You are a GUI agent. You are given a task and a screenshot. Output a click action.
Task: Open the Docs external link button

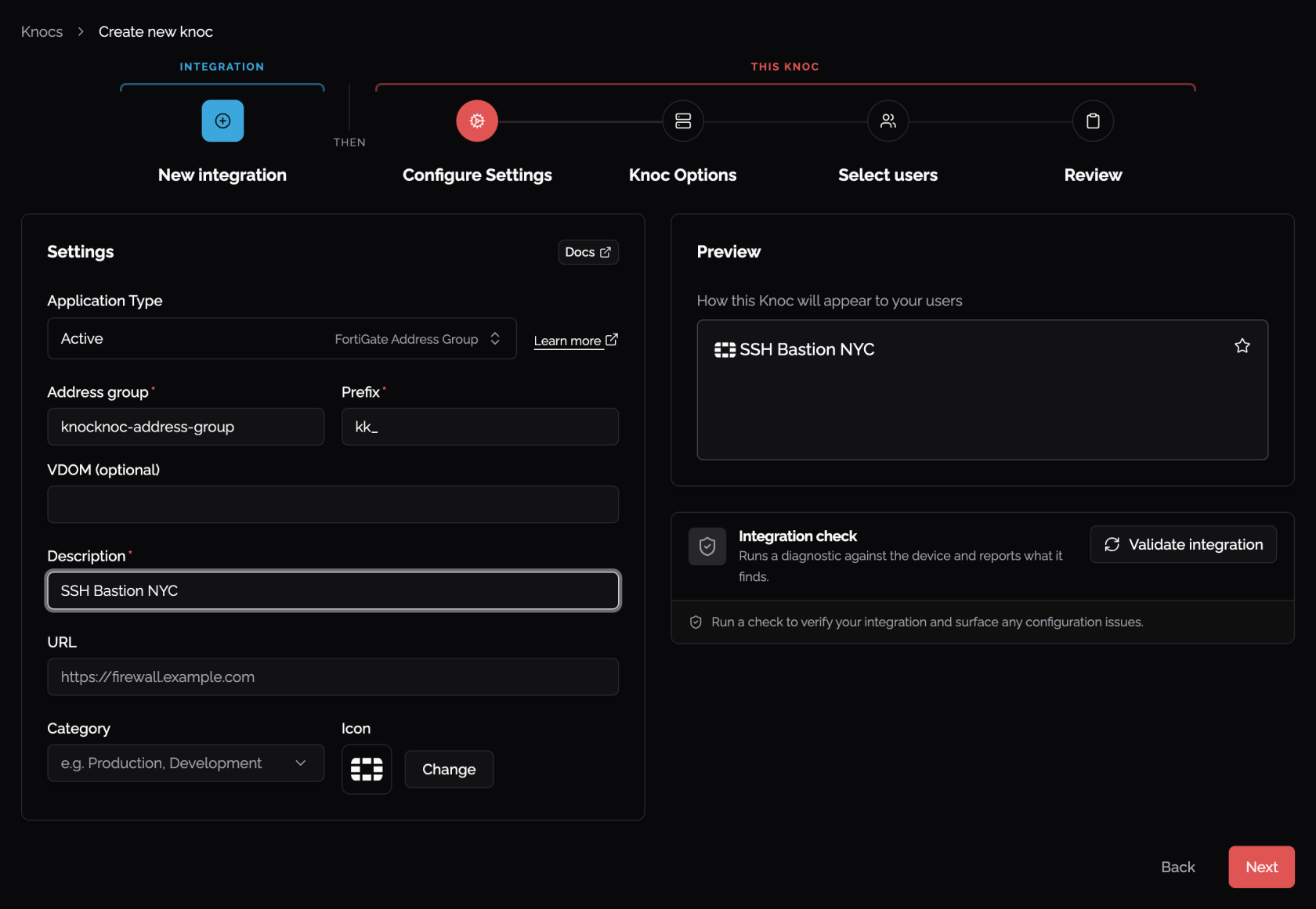[588, 252]
